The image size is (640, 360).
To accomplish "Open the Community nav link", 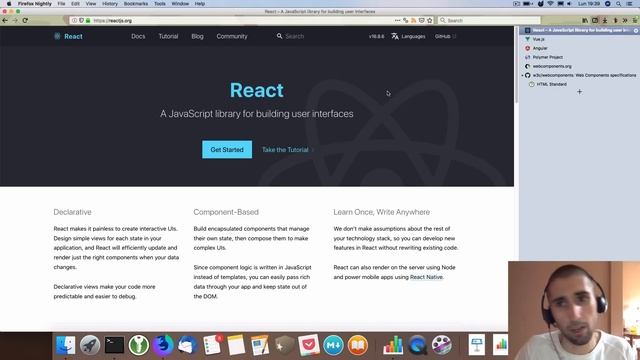I will [x=232, y=36].
